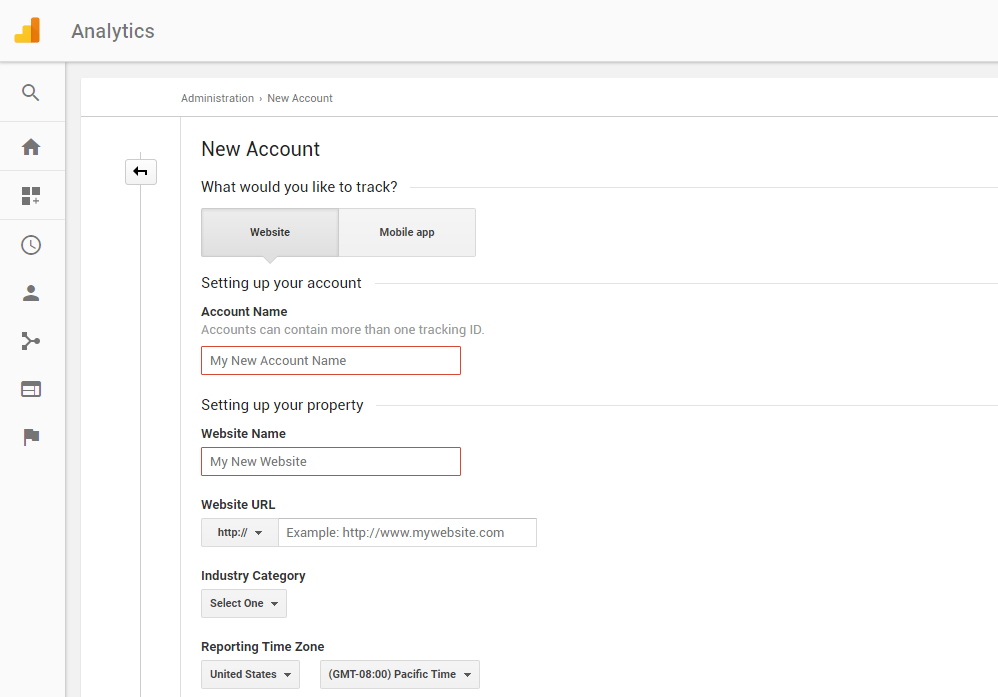Click the search magnifier icon in sidebar
Screen dimensions: 998x697
31,93
